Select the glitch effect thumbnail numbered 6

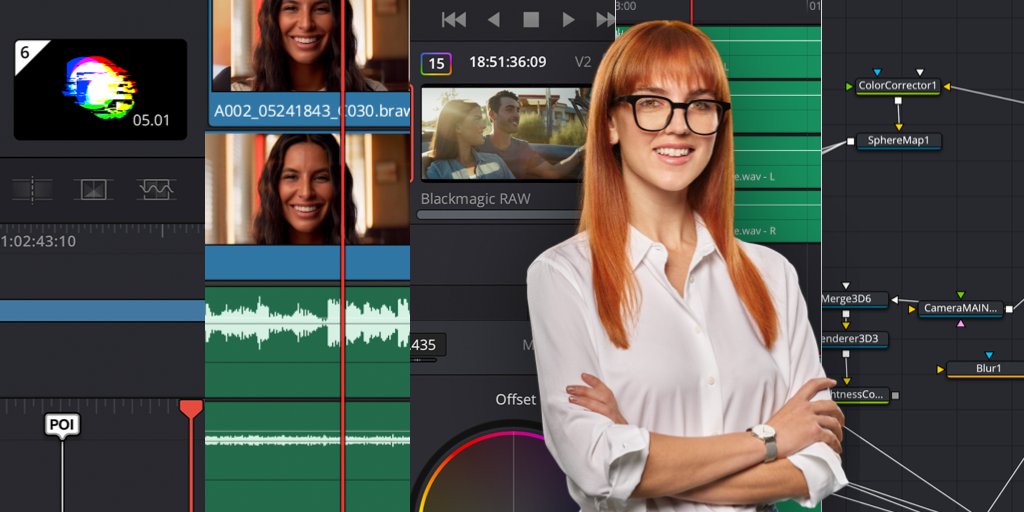click(100, 89)
